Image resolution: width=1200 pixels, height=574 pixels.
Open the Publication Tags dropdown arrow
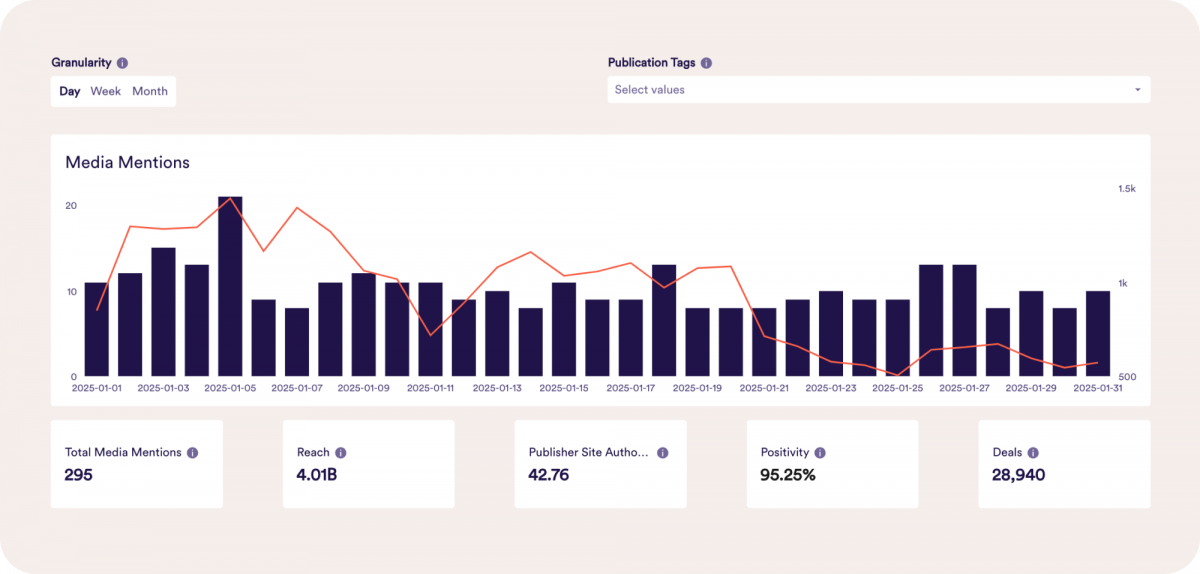1137,90
